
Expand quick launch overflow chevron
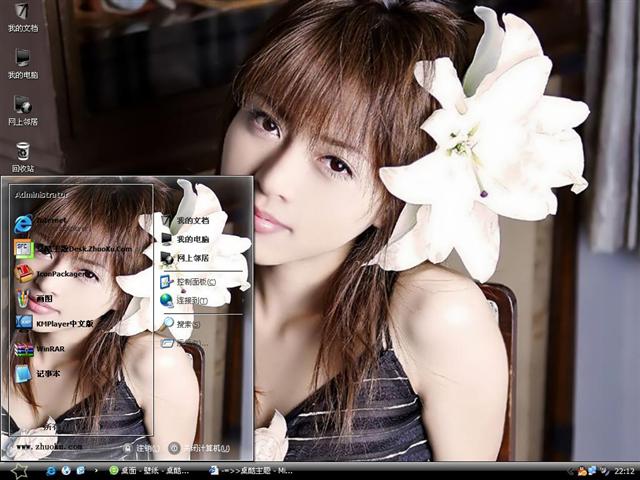(x=96, y=471)
